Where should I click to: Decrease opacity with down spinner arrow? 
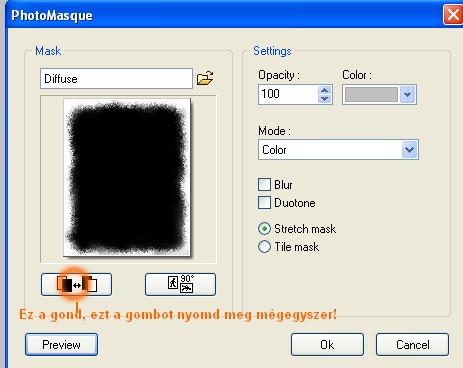[325, 99]
